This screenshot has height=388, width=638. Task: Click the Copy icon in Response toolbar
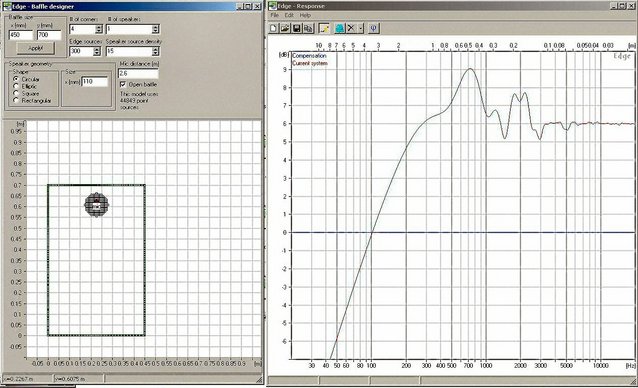tap(308, 28)
